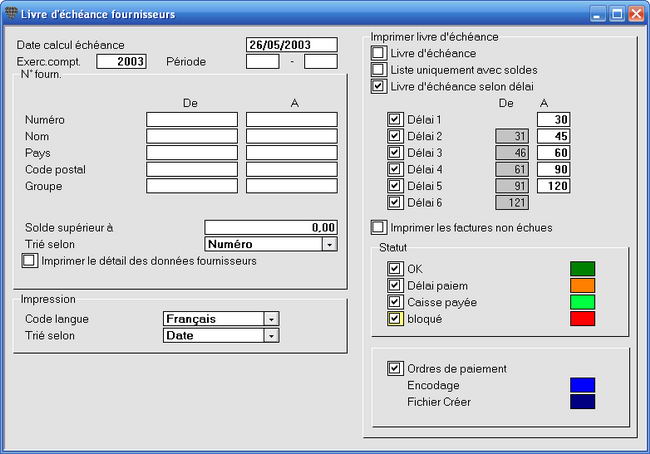Screen dimensions: 650x454
Task: Click the orange Délai paiem color swatch
Action: point(582,285)
